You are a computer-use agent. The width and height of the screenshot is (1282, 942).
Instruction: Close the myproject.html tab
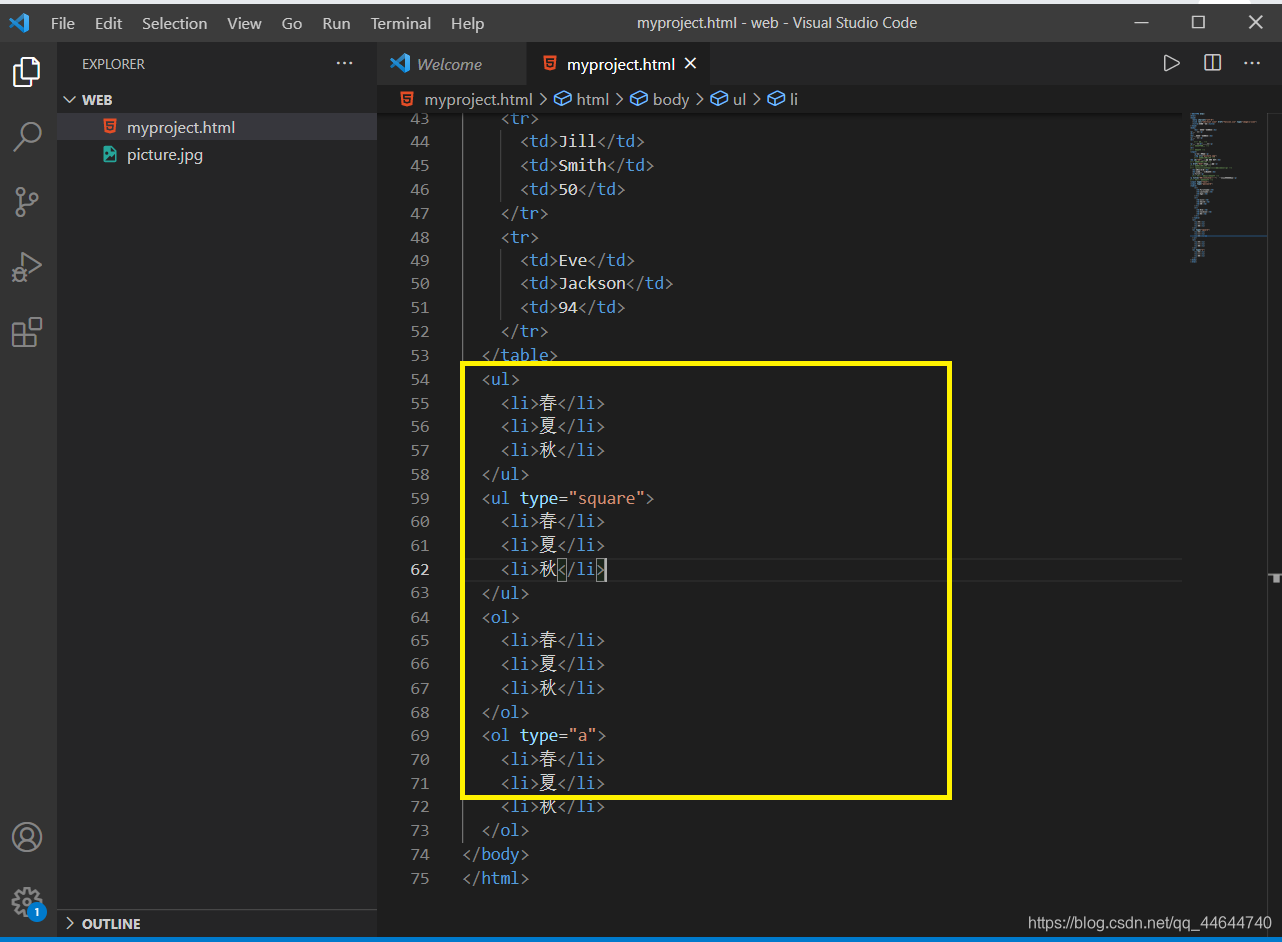point(690,64)
